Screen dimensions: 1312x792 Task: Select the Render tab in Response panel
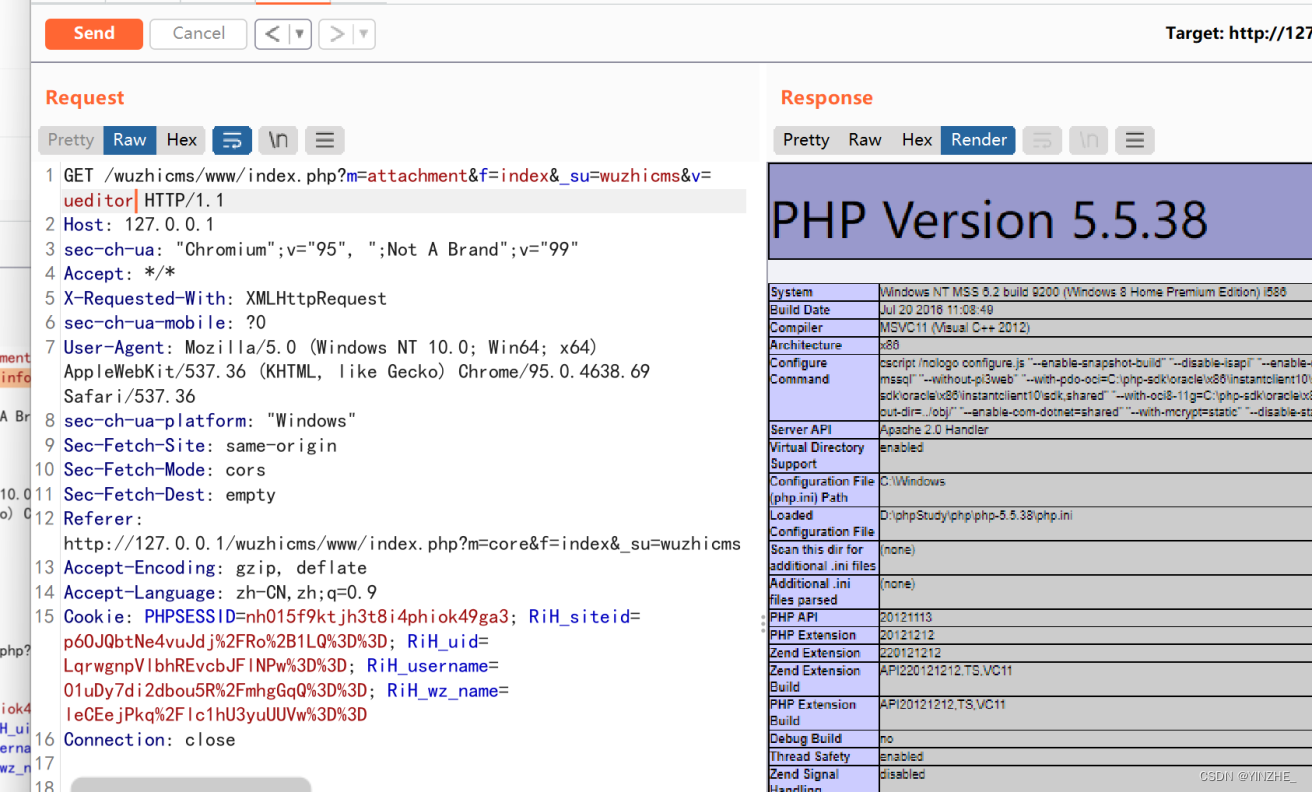click(978, 140)
